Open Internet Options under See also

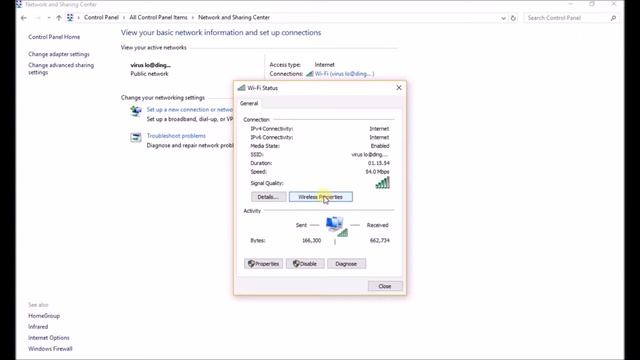[49, 338]
